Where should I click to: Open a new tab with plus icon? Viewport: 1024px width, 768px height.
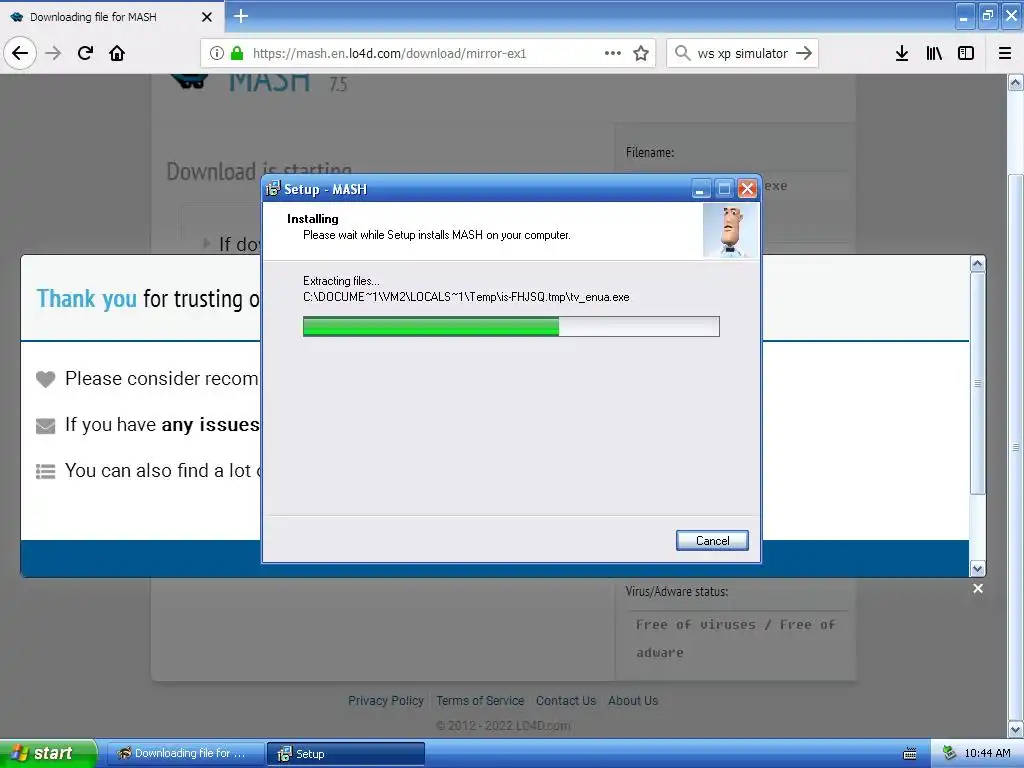pyautogui.click(x=241, y=16)
